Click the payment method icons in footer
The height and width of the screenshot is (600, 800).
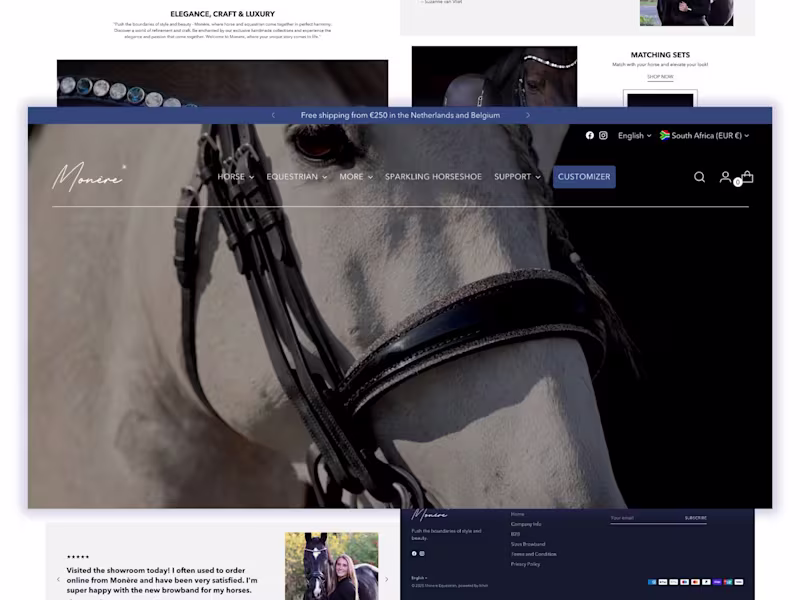pyautogui.click(x=695, y=582)
